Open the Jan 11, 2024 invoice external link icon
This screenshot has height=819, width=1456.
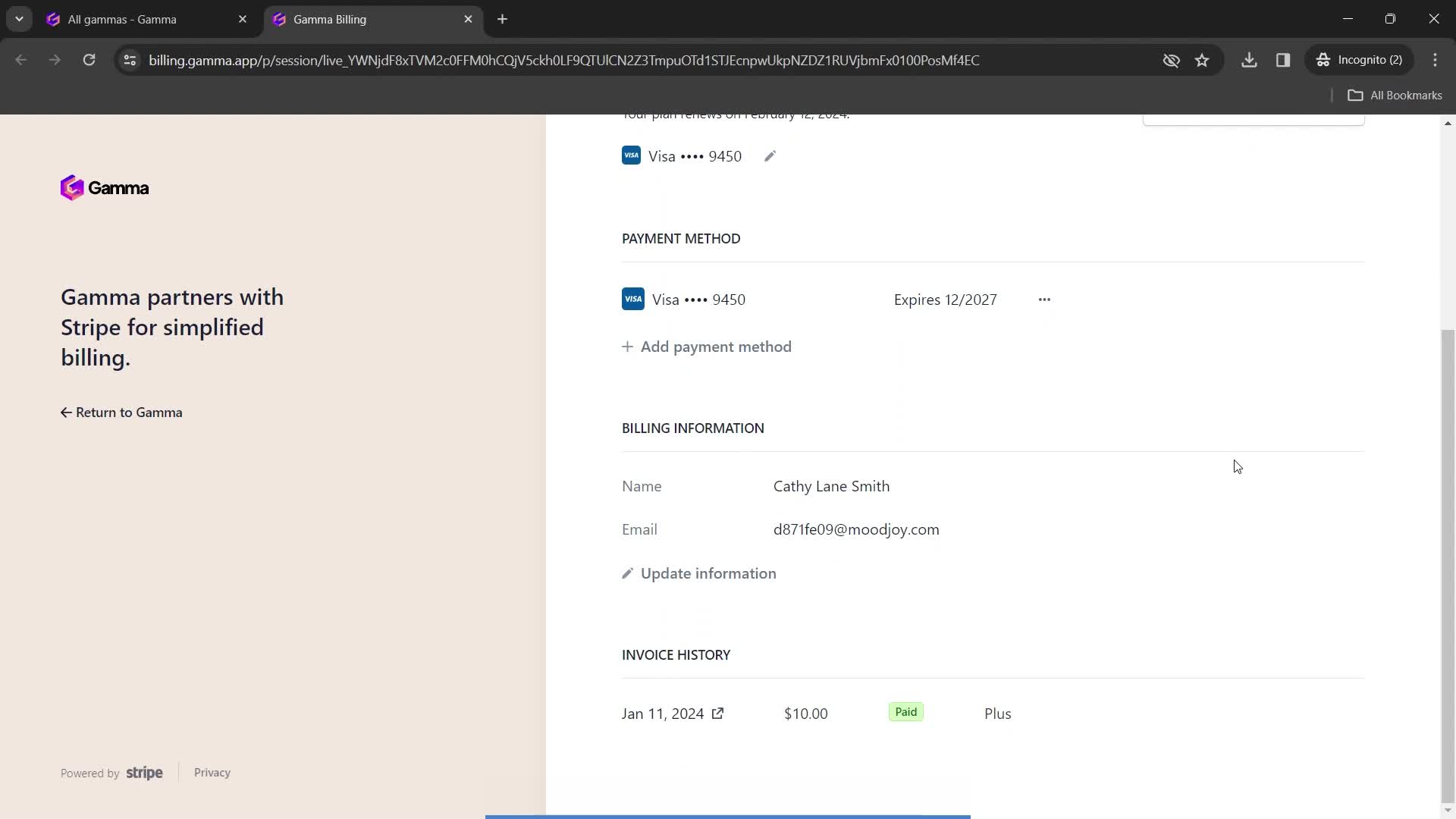click(717, 714)
